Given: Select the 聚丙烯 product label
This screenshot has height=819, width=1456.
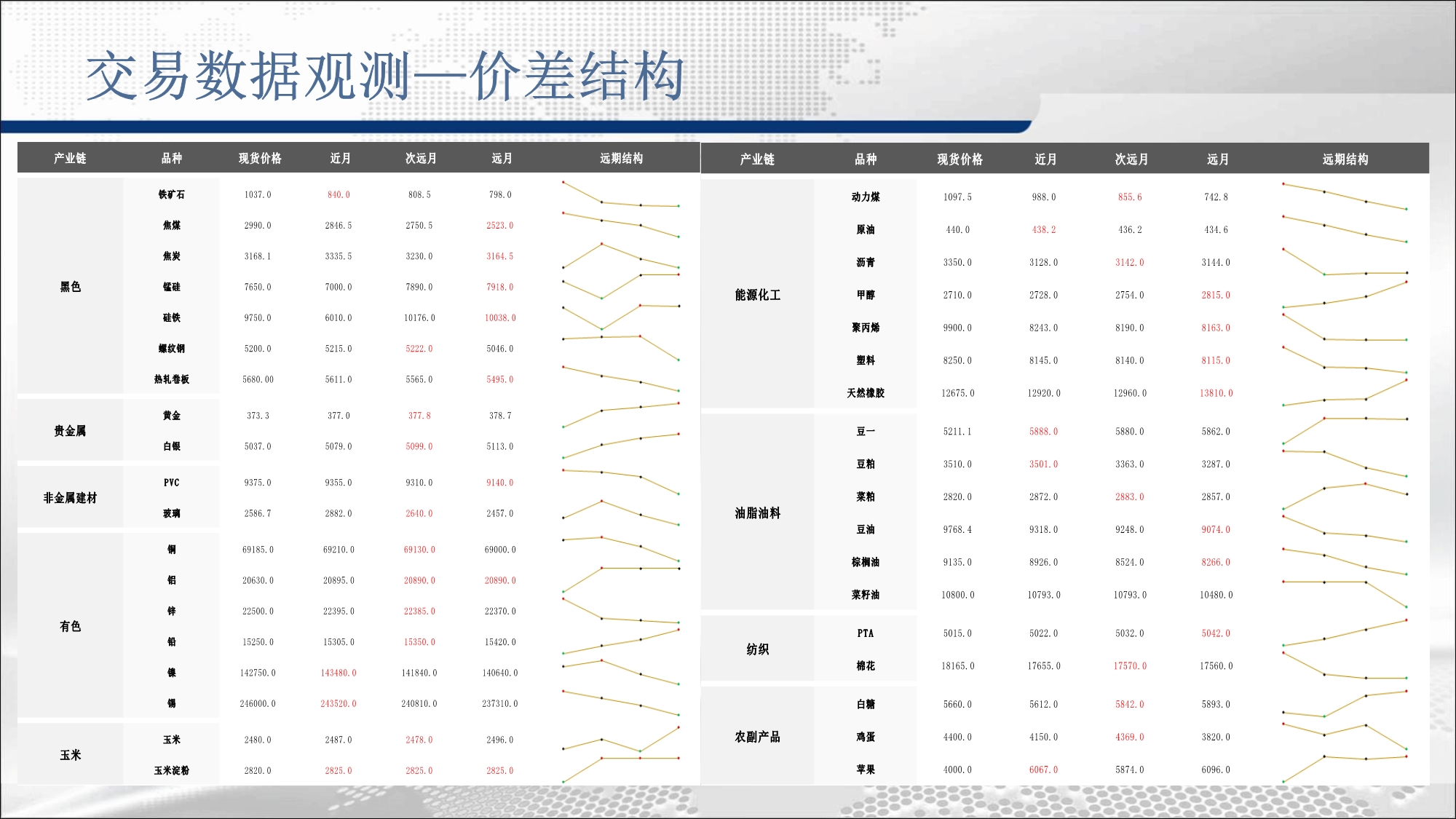Looking at the screenshot, I should 866,327.
